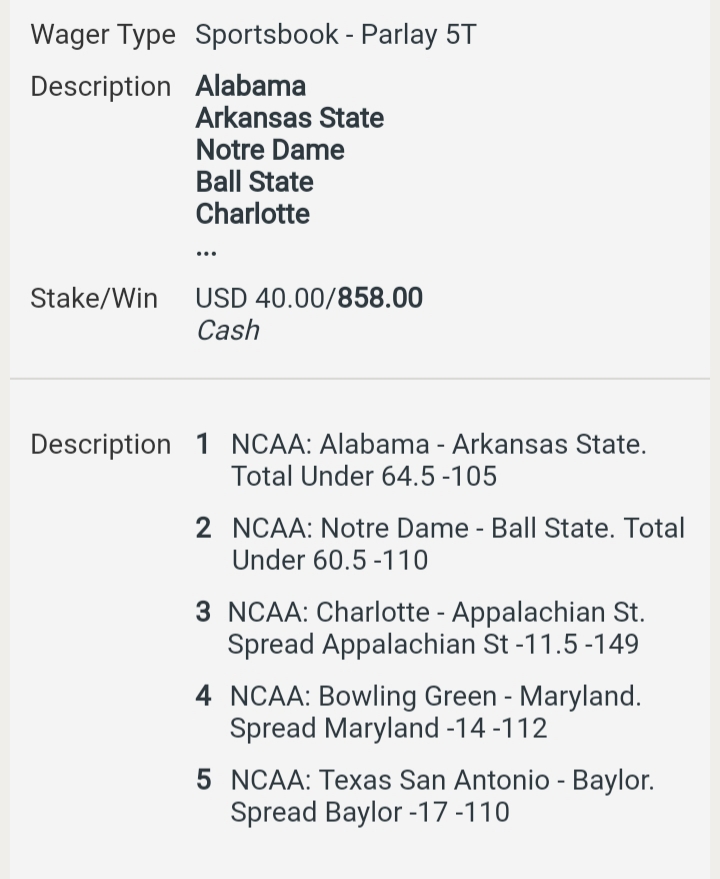Click the Spread Maryland -14 -112 line
The width and height of the screenshot is (720, 879).
389,728
